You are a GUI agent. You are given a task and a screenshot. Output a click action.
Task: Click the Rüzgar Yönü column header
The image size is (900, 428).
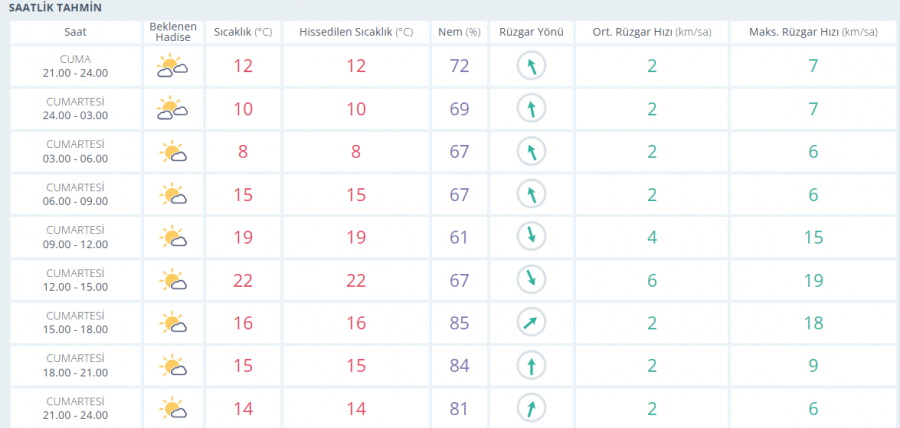532,32
